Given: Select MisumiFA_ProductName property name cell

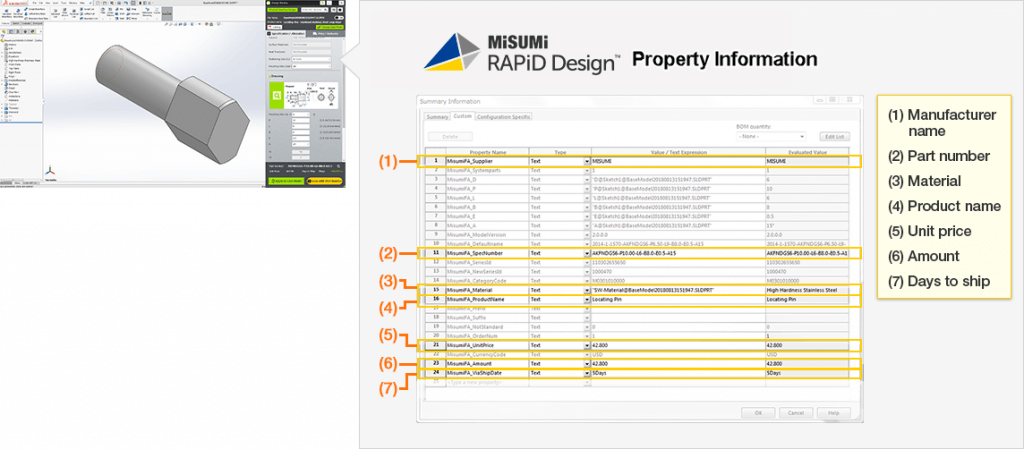Looking at the screenshot, I should point(487,299).
